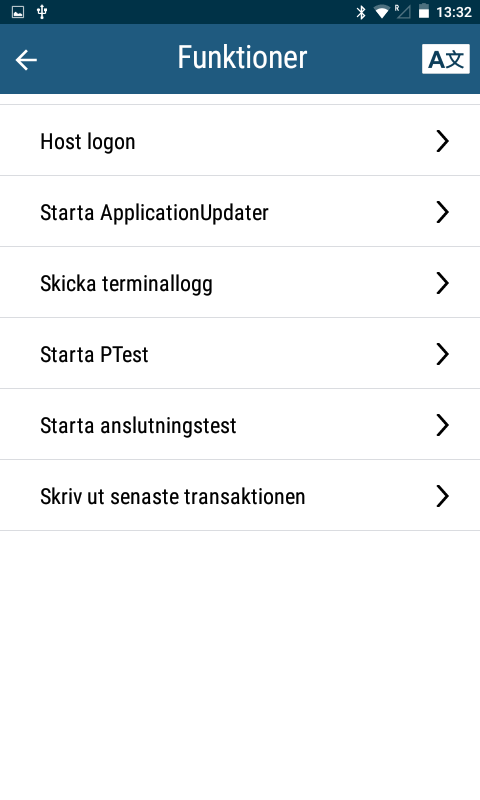The height and width of the screenshot is (800, 480).
Task: Tap chevron for Skriv ut senaste transaktionen
Action: click(442, 495)
